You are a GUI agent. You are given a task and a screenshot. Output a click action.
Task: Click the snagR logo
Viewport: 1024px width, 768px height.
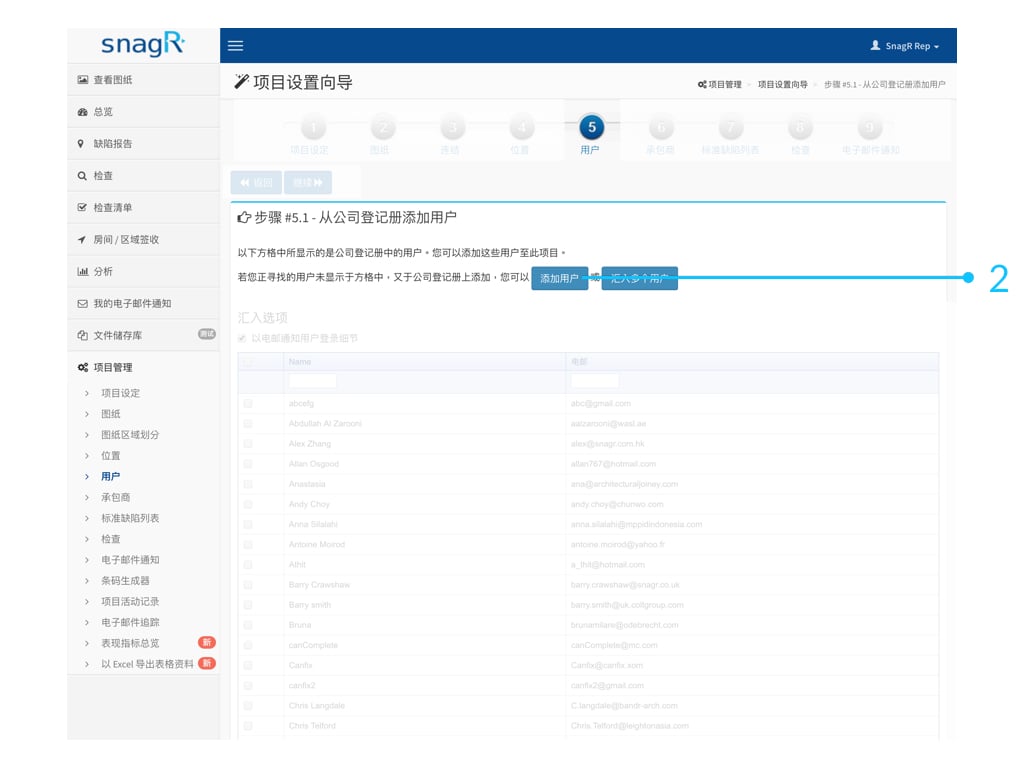[143, 44]
